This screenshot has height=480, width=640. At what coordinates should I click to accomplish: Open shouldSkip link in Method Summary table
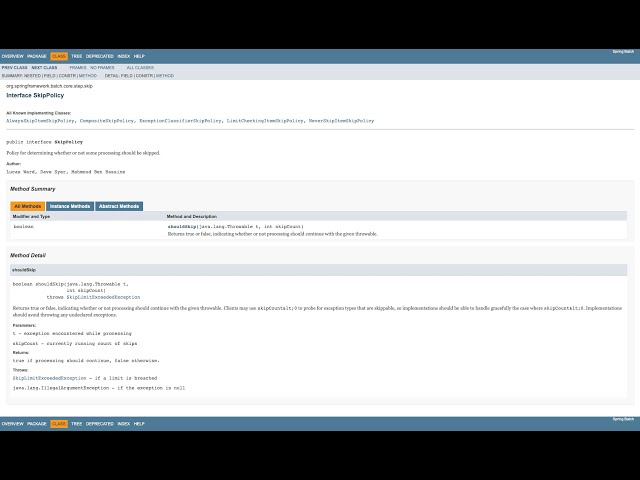(x=182, y=227)
